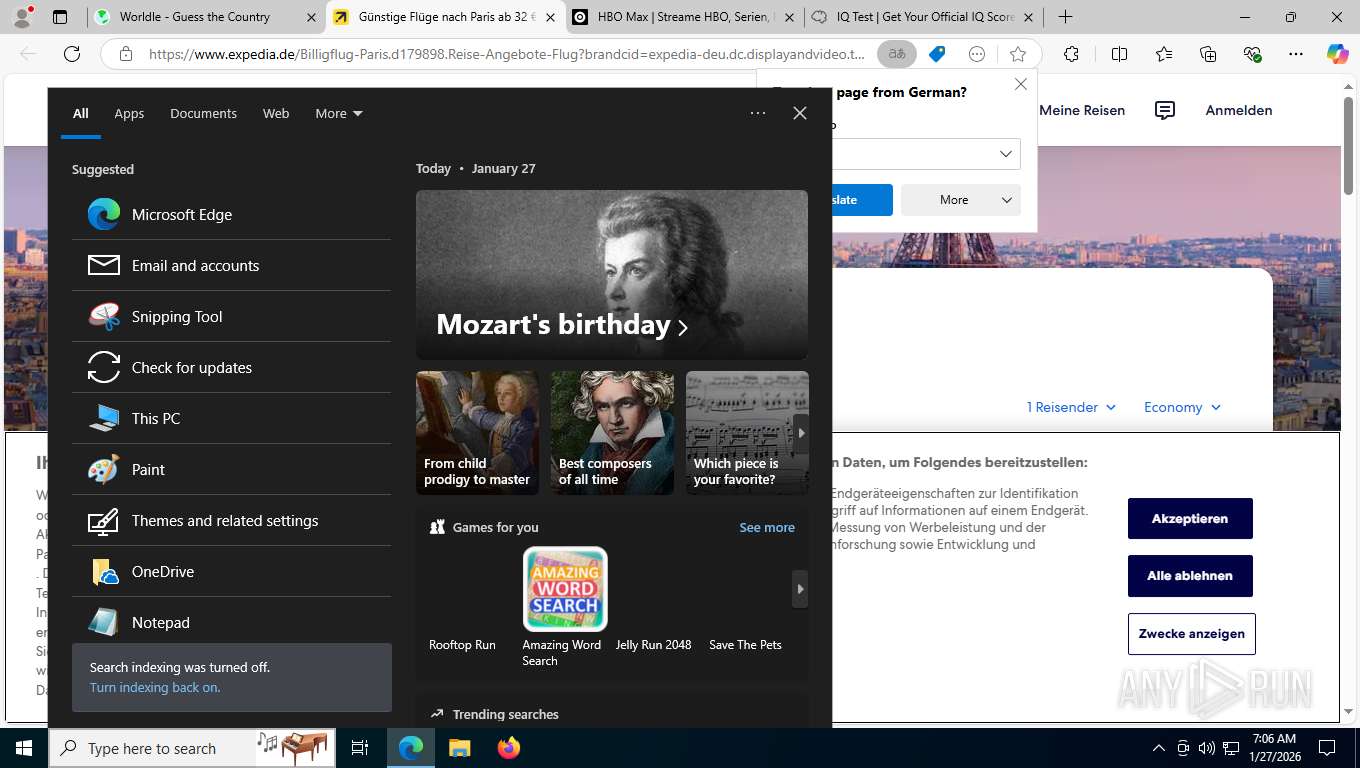Screen dimensions: 1360x768
Task: Open Mozart's birthday featured story
Action: (612, 275)
